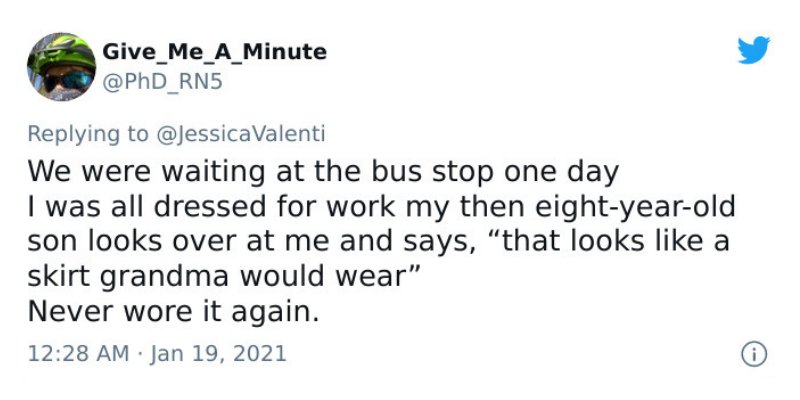800x400 pixels.
Task: Click the green helmet in the avatar
Action: 62,52
